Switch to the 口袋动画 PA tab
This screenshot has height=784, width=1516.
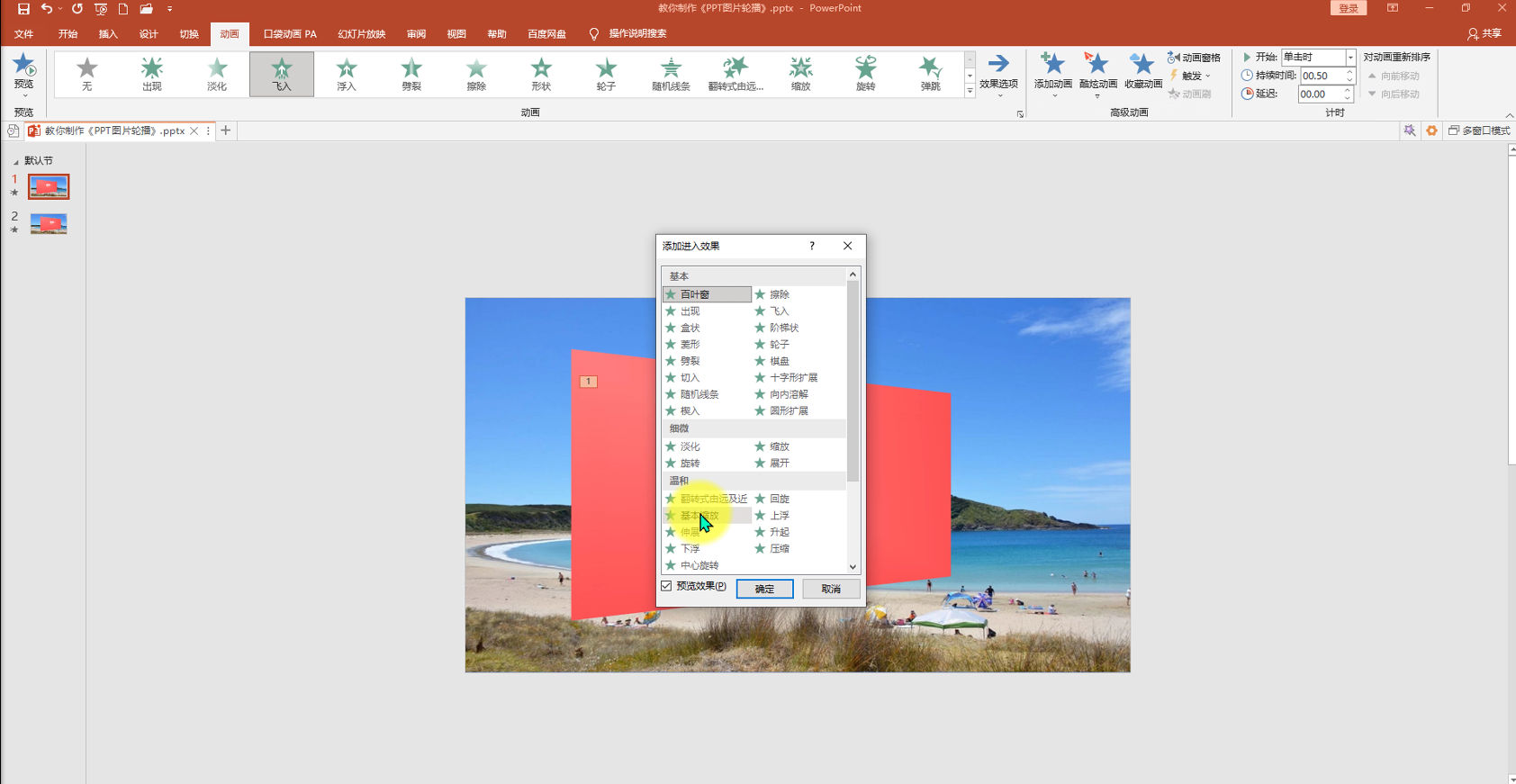coord(290,34)
